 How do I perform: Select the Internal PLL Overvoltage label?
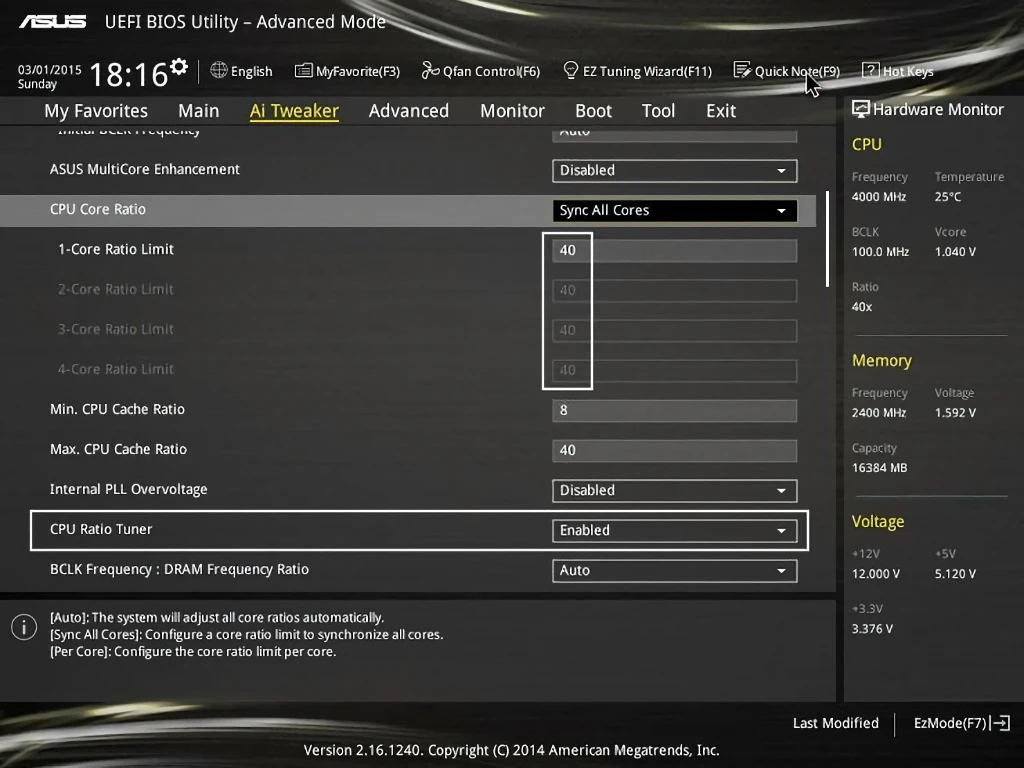129,489
